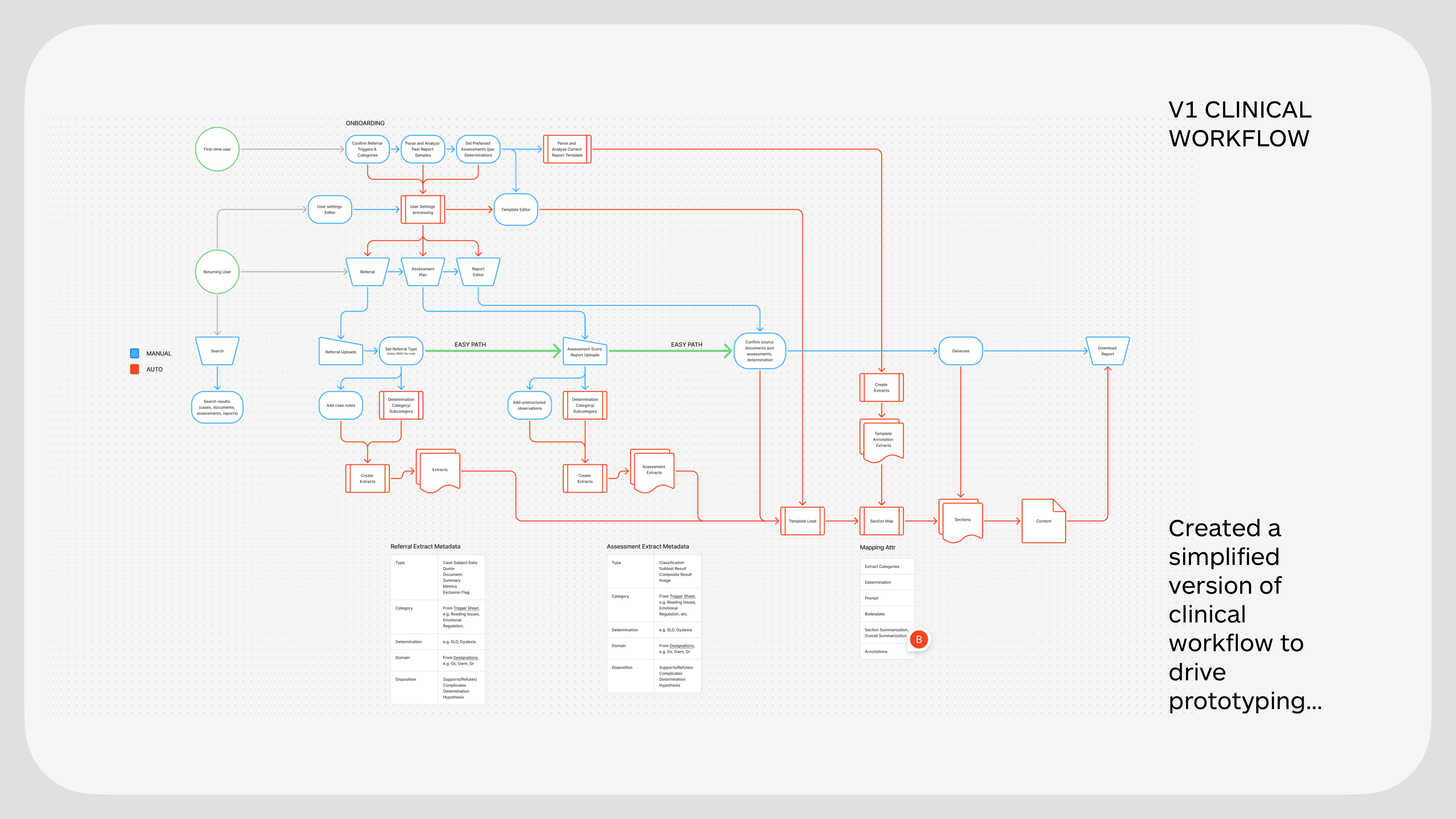The width and height of the screenshot is (1456, 819).
Task: Open the Set Referral Type node
Action: pos(401,350)
